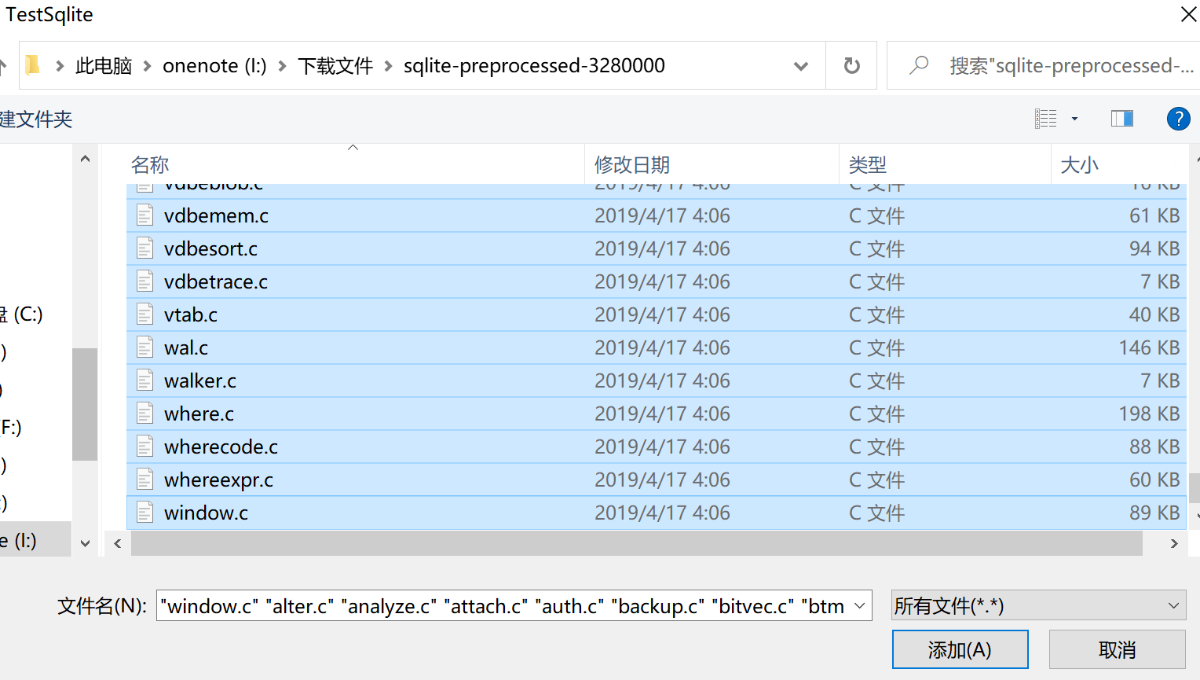Click the refresh icon beside address bar
Viewport: 1200px width, 680px height.
(x=851, y=66)
